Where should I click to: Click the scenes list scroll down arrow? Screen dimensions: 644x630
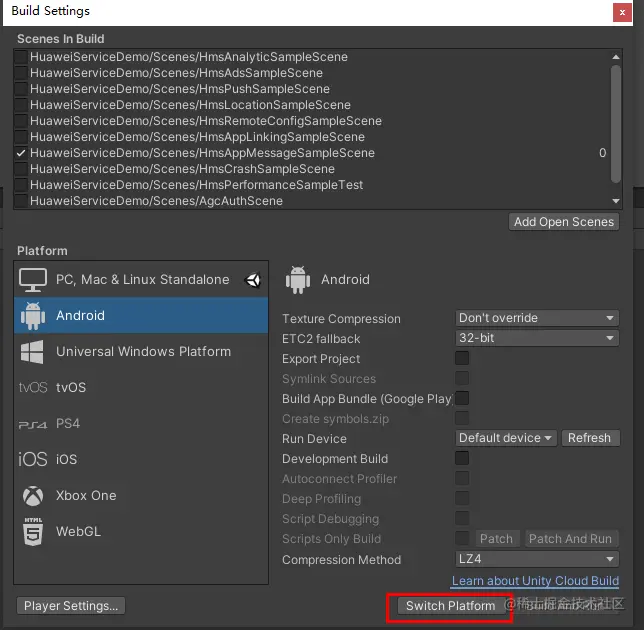(616, 201)
